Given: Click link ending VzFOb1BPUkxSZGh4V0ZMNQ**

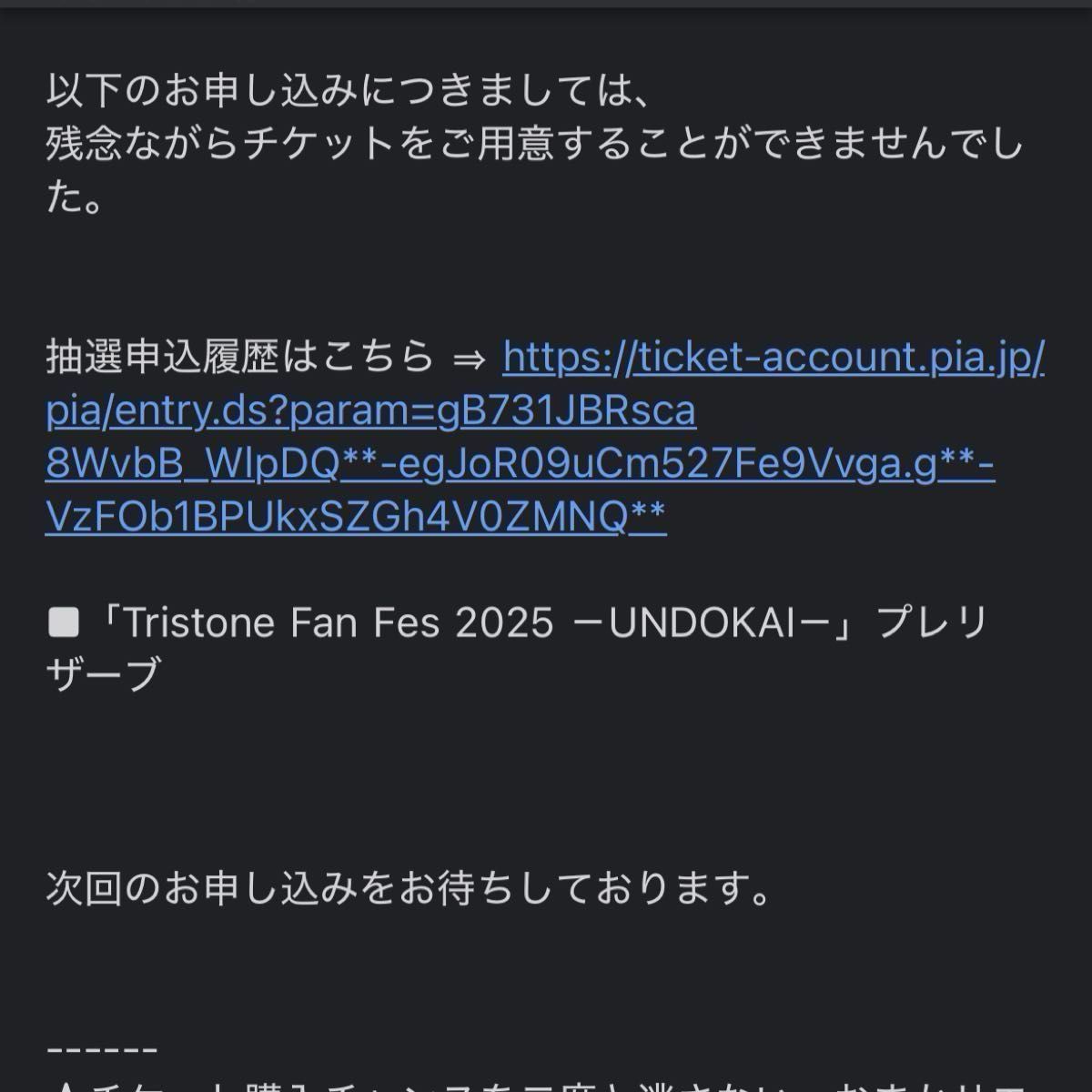Looking at the screenshot, I should [356, 517].
